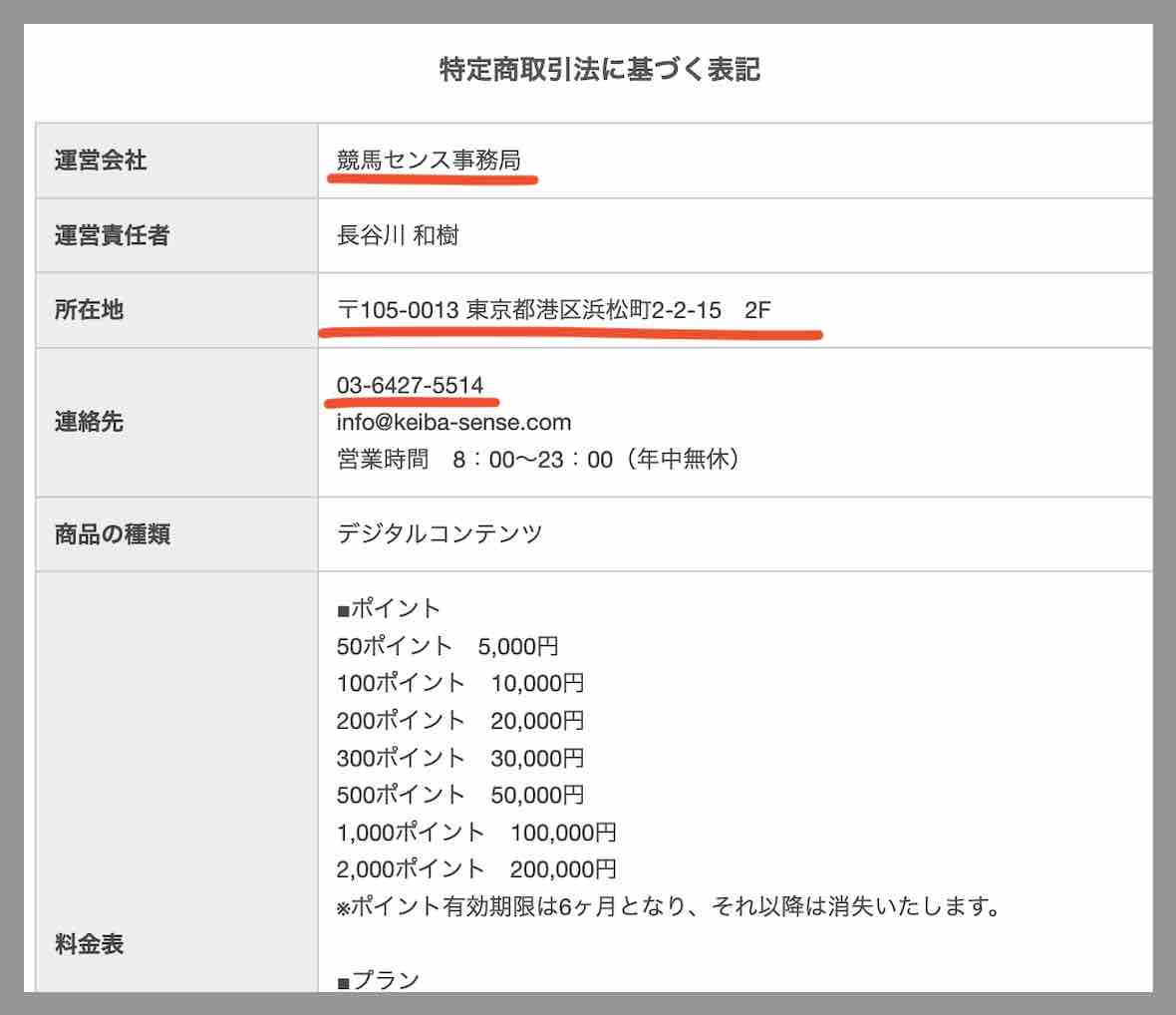Click the 料金表 row label
The image size is (1176, 1015).
point(89,943)
